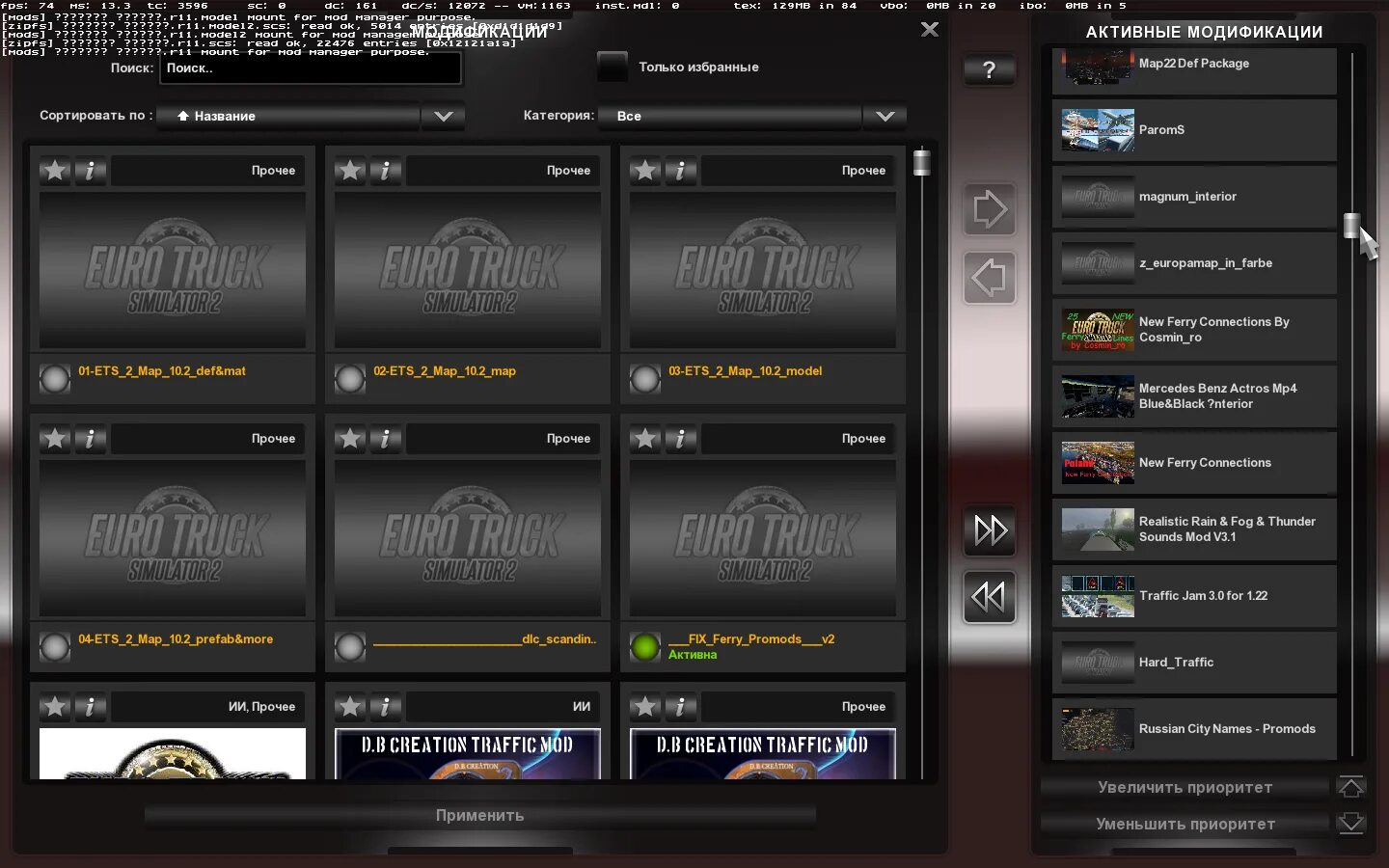Click star icon on ИИ, Прочее mod card
The width and height of the screenshot is (1389, 868).
55,707
